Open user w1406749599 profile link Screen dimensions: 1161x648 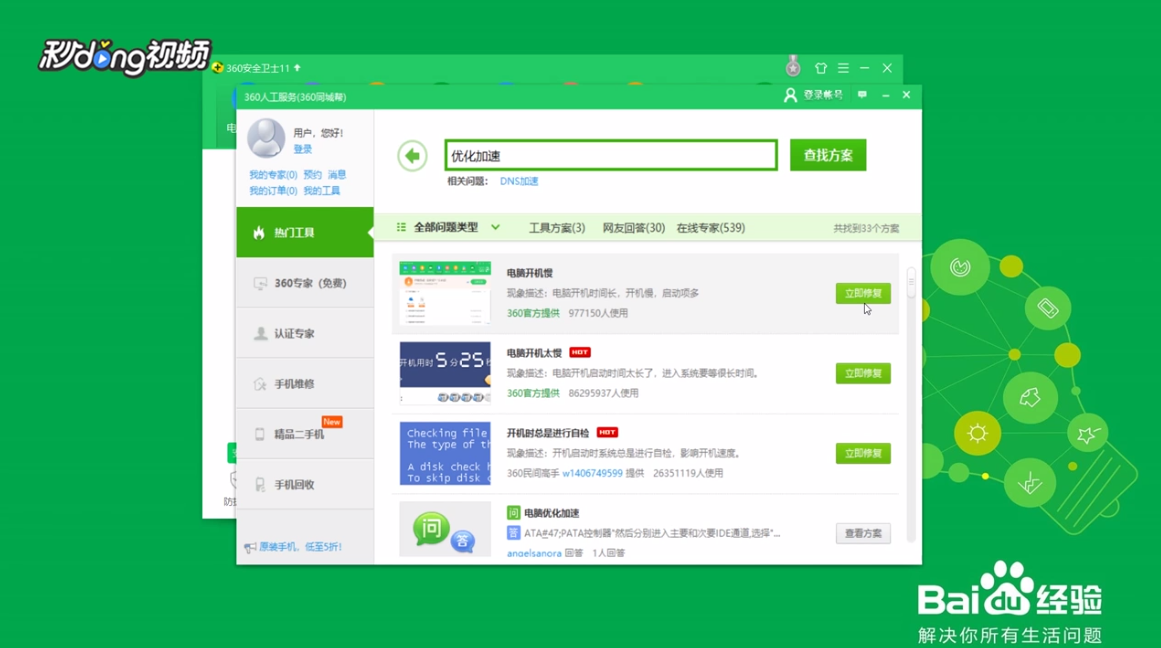click(x=592, y=473)
